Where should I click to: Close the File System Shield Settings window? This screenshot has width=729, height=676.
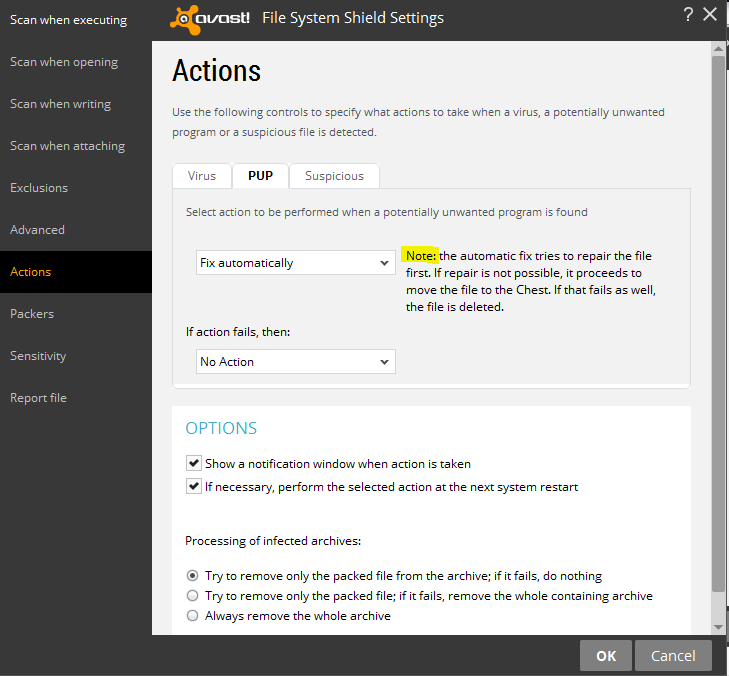(711, 14)
